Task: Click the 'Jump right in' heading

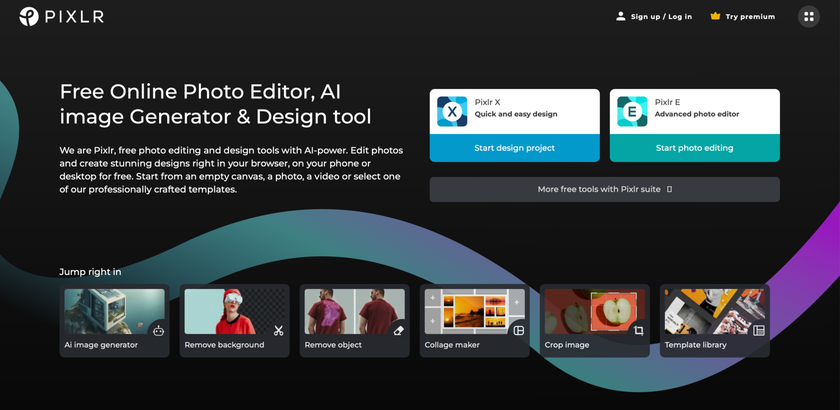Action: pyautogui.click(x=90, y=272)
